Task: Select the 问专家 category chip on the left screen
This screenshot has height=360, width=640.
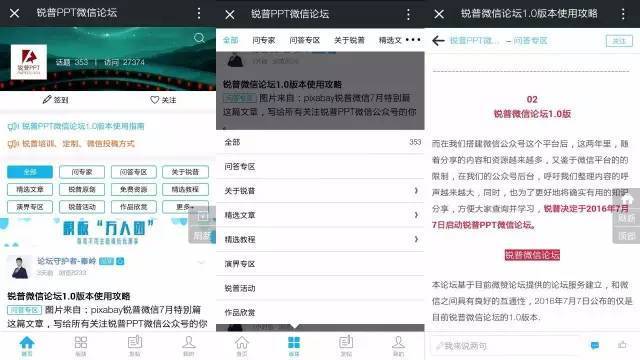Action: tap(82, 172)
